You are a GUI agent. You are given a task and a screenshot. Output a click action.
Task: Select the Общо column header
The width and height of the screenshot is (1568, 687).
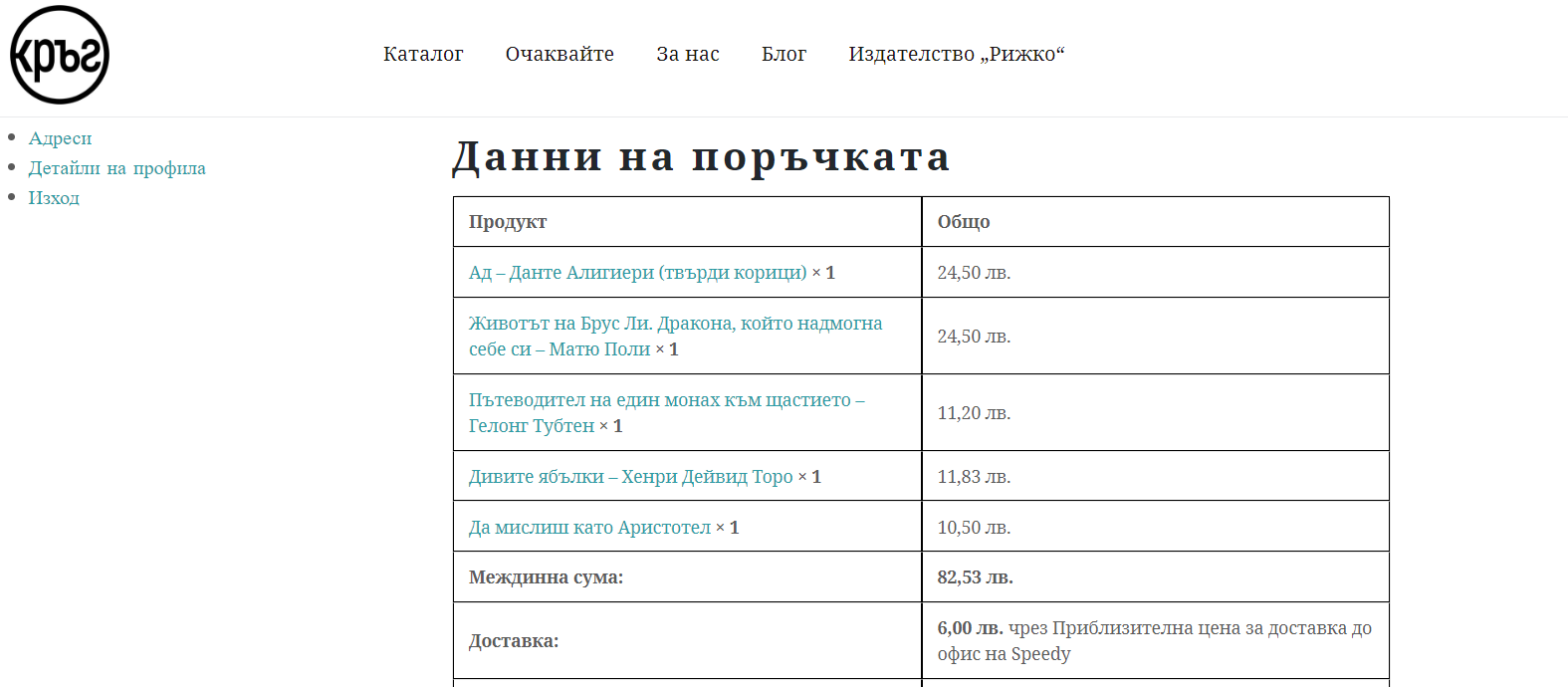pyautogui.click(x=964, y=221)
